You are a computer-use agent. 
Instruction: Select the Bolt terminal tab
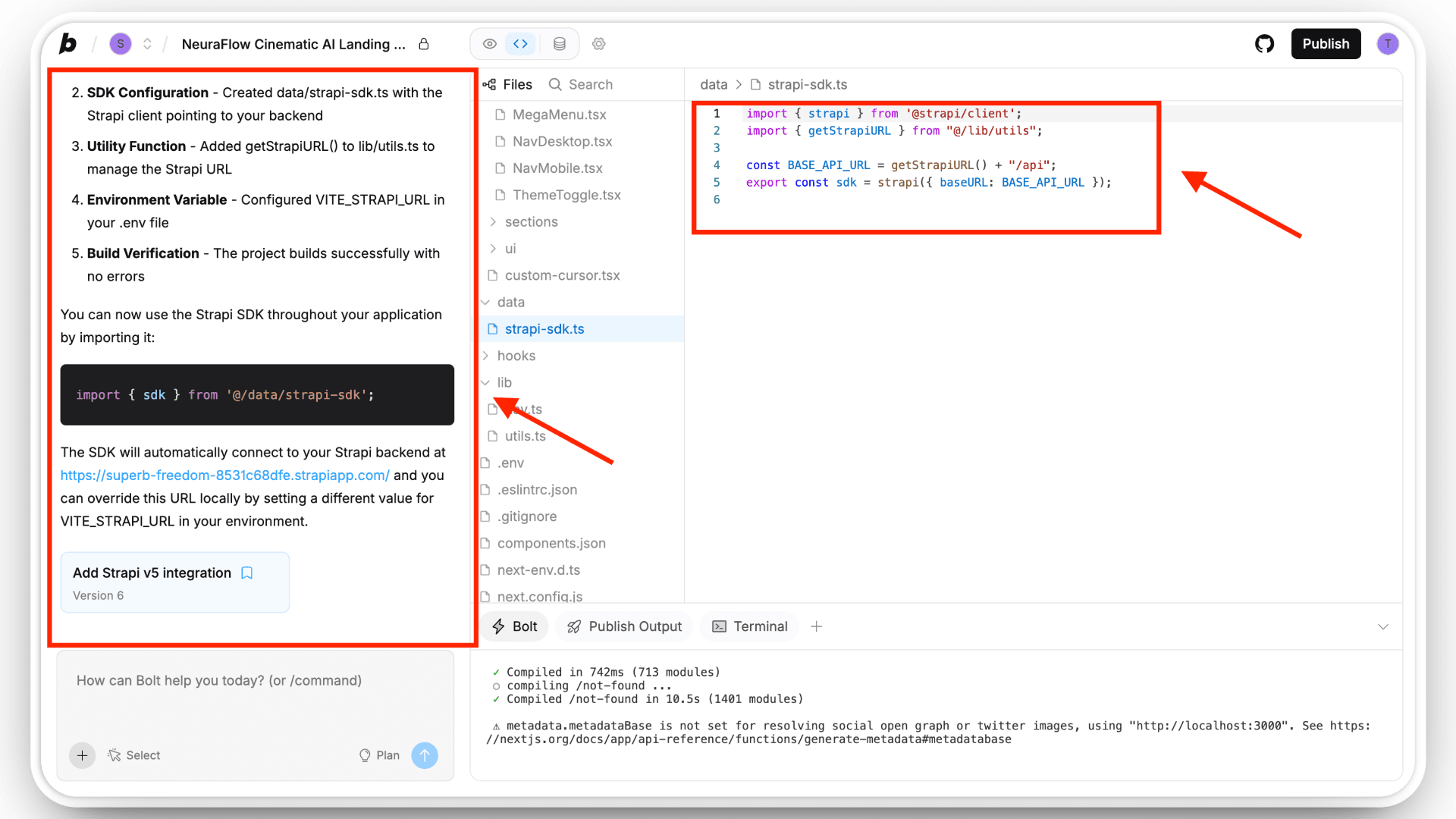coord(515,626)
